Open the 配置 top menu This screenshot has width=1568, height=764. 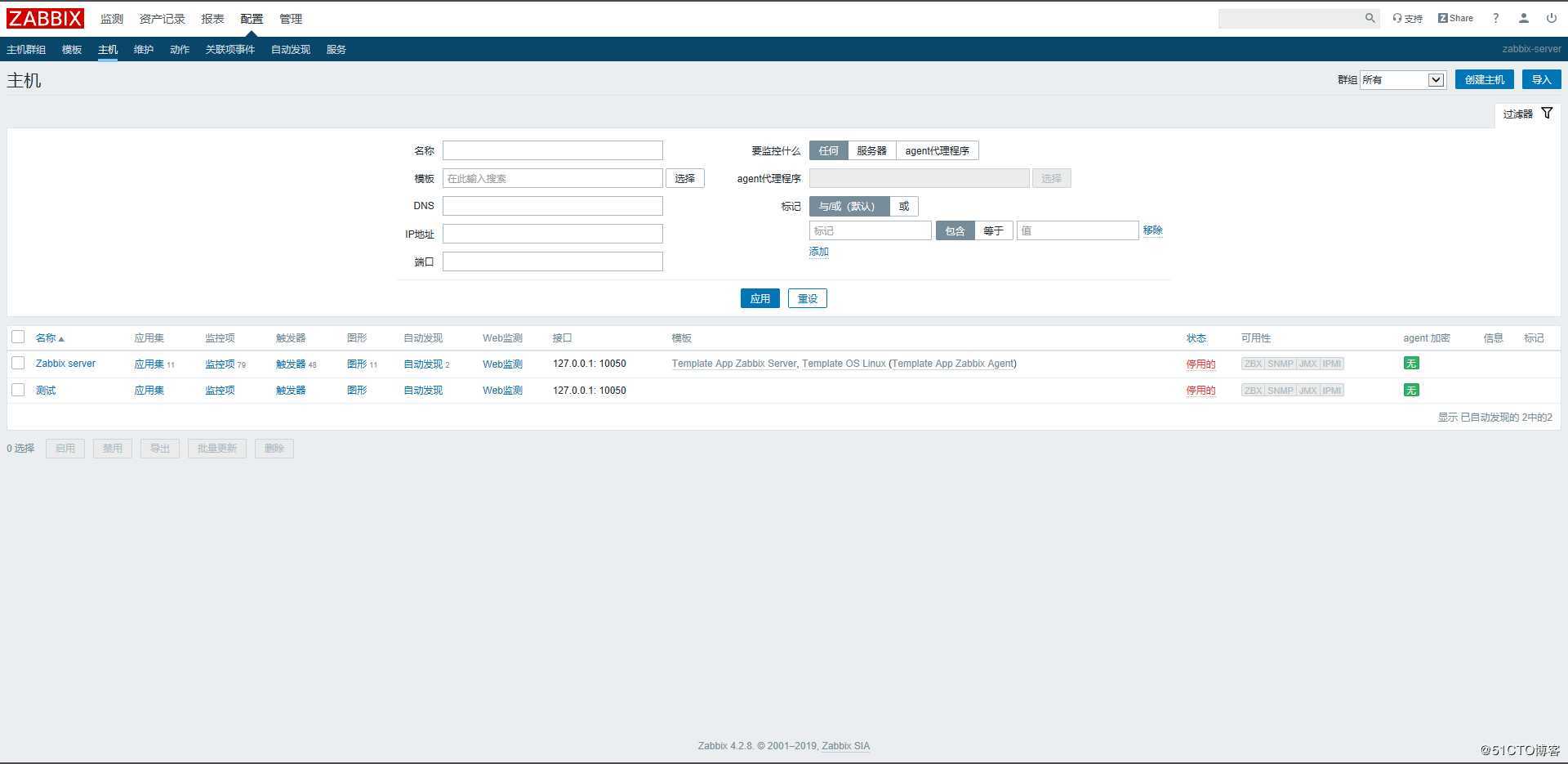(x=252, y=19)
